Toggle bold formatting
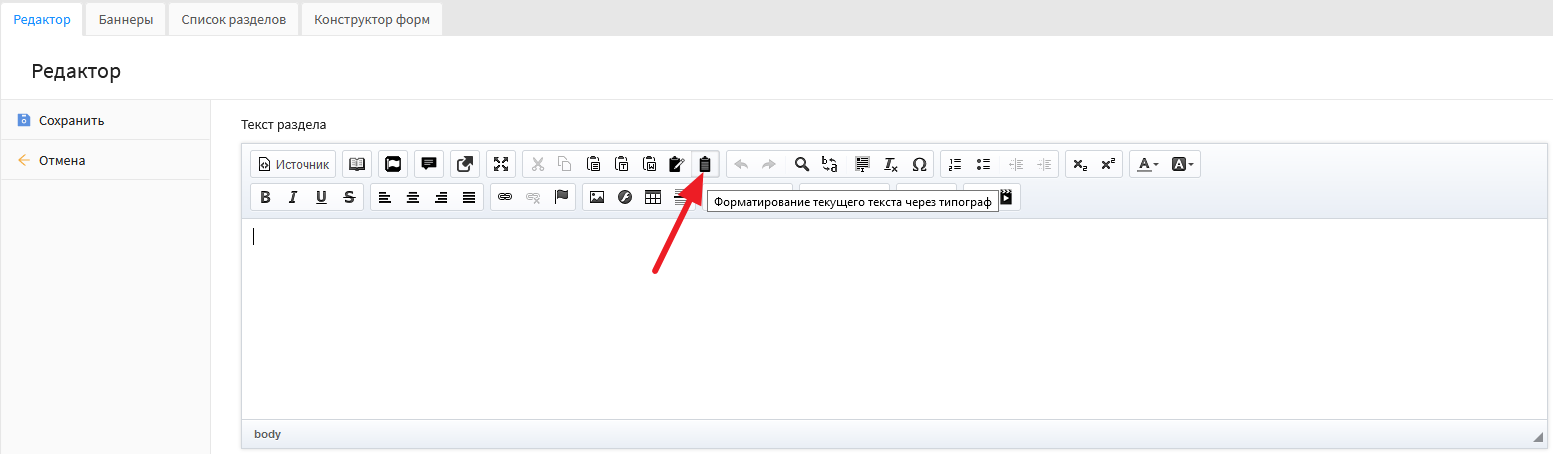Image resolution: width=1553 pixels, height=454 pixels. point(265,197)
